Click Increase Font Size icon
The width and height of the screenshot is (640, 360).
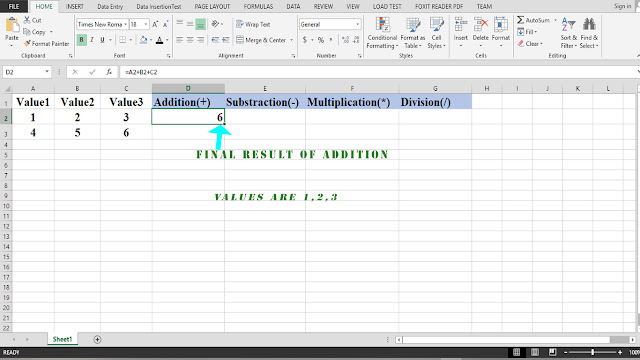[155, 24]
